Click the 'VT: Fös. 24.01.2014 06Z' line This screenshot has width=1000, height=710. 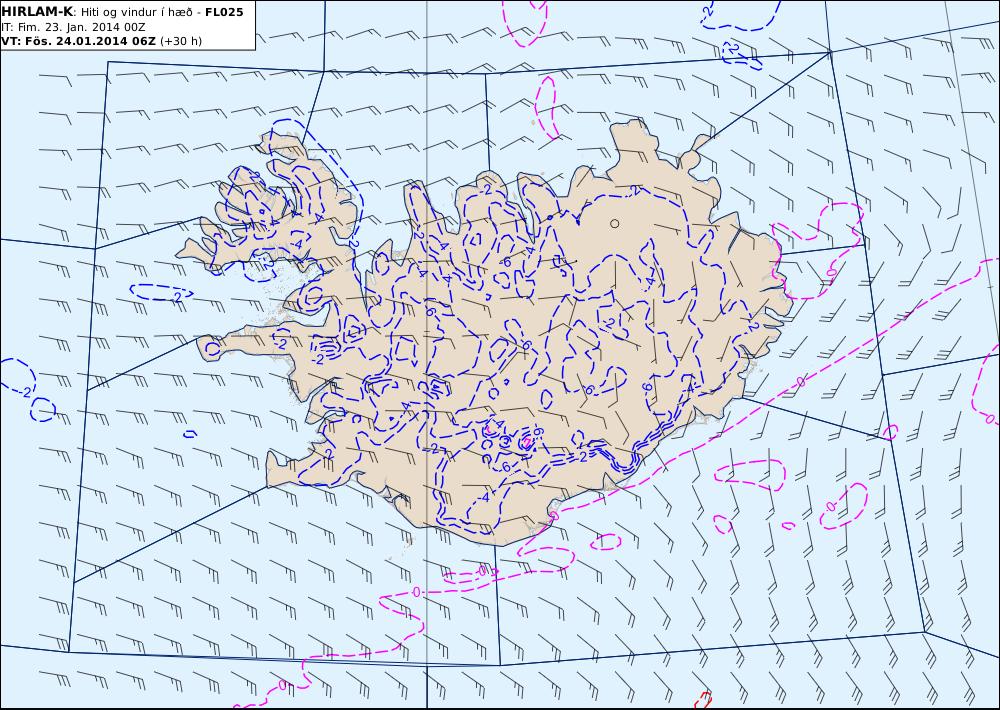78,41
